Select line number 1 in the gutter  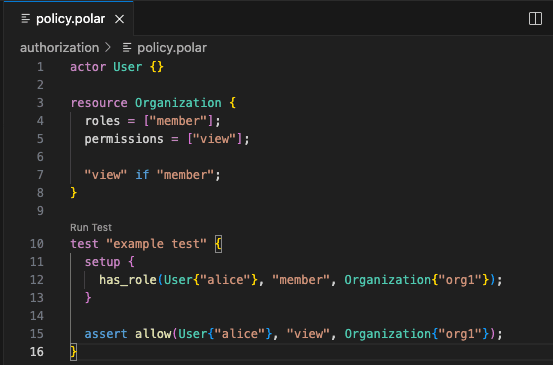40,67
